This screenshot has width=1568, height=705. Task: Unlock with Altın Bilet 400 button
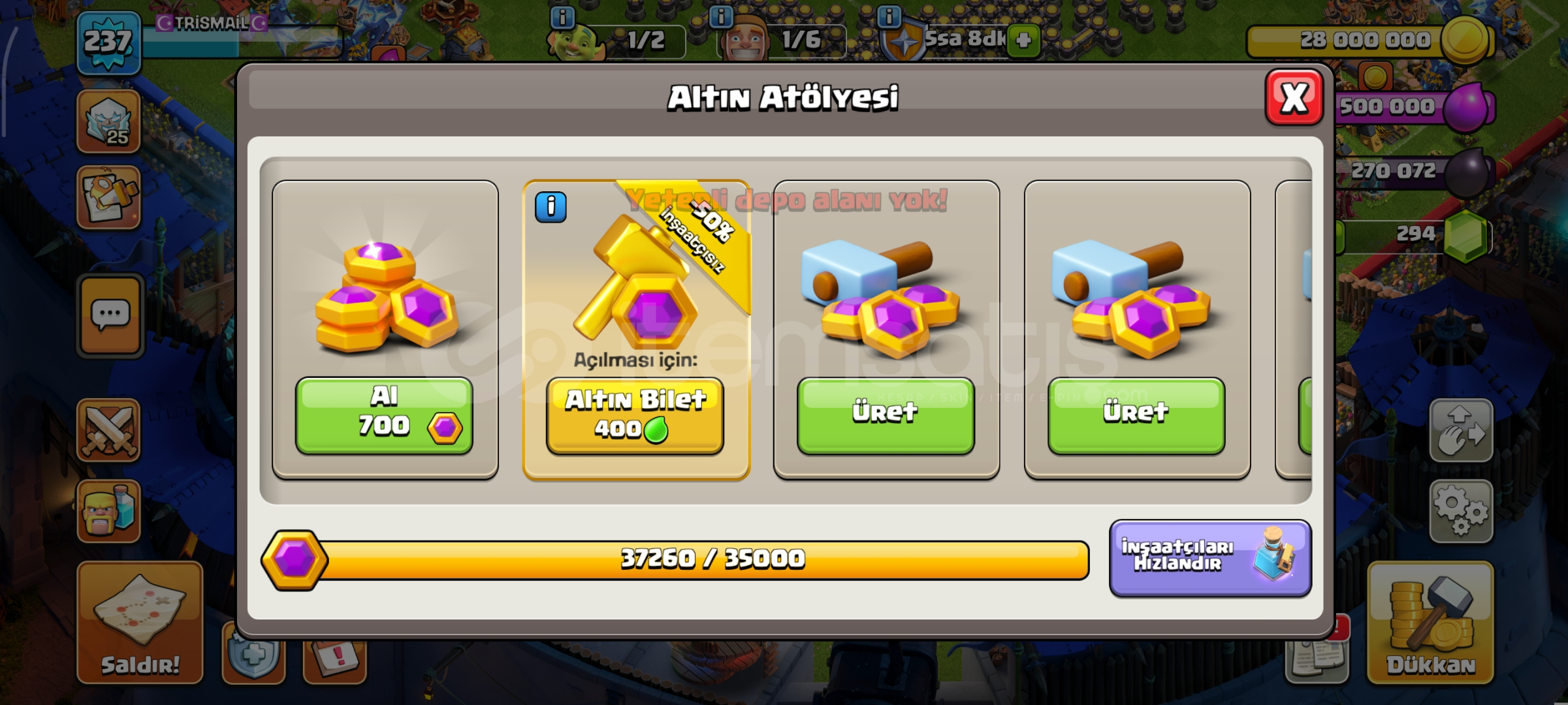tap(635, 415)
